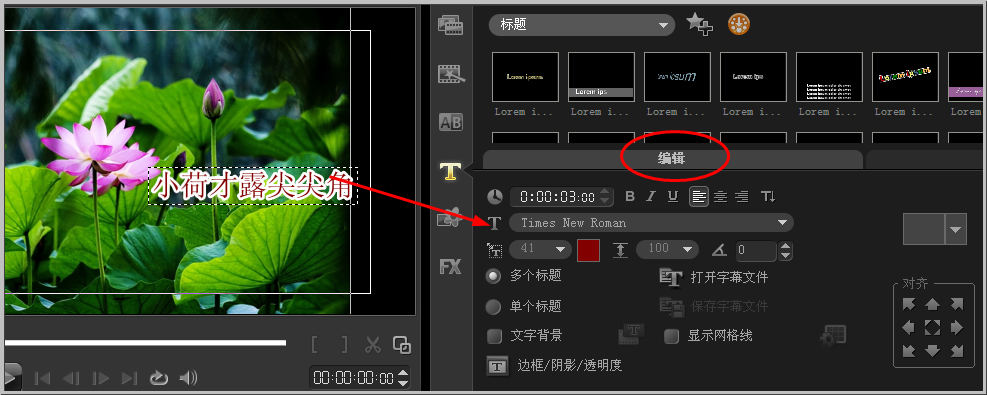Click the white preview scrubber bar
The image size is (987, 395).
(145, 343)
